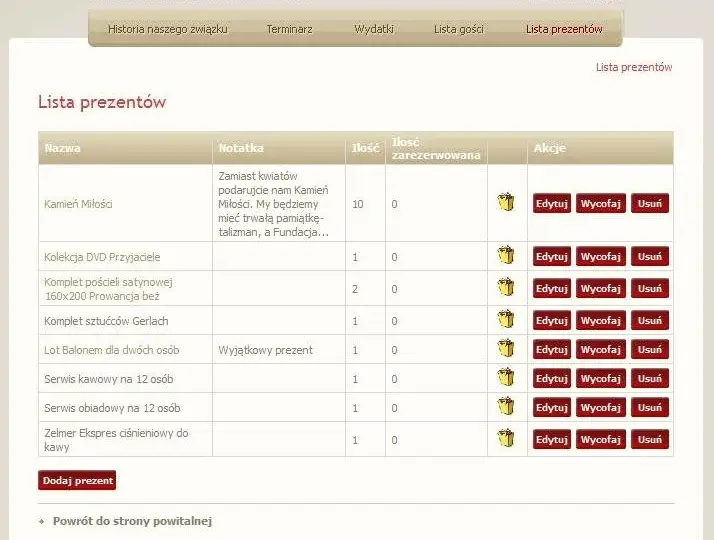Edytuj Kolekcja DVD Przyjaciele
Image resolution: width=714 pixels, height=540 pixels.
point(551,257)
